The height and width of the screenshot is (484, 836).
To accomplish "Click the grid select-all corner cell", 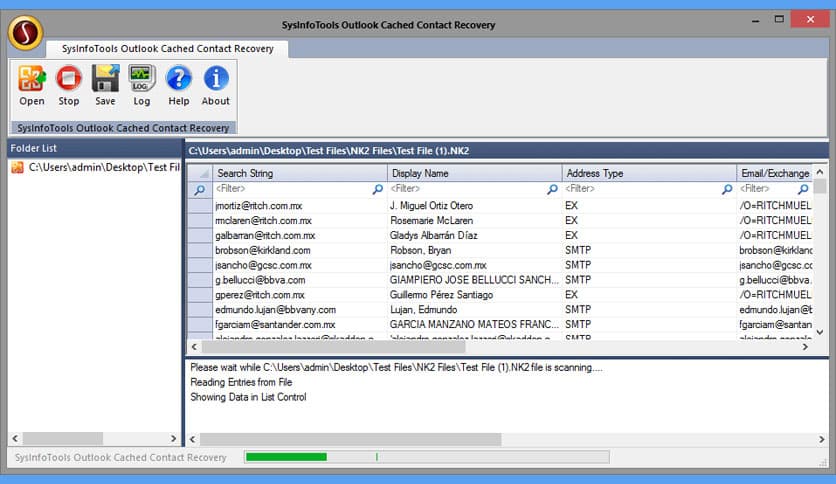I will pyautogui.click(x=200, y=173).
